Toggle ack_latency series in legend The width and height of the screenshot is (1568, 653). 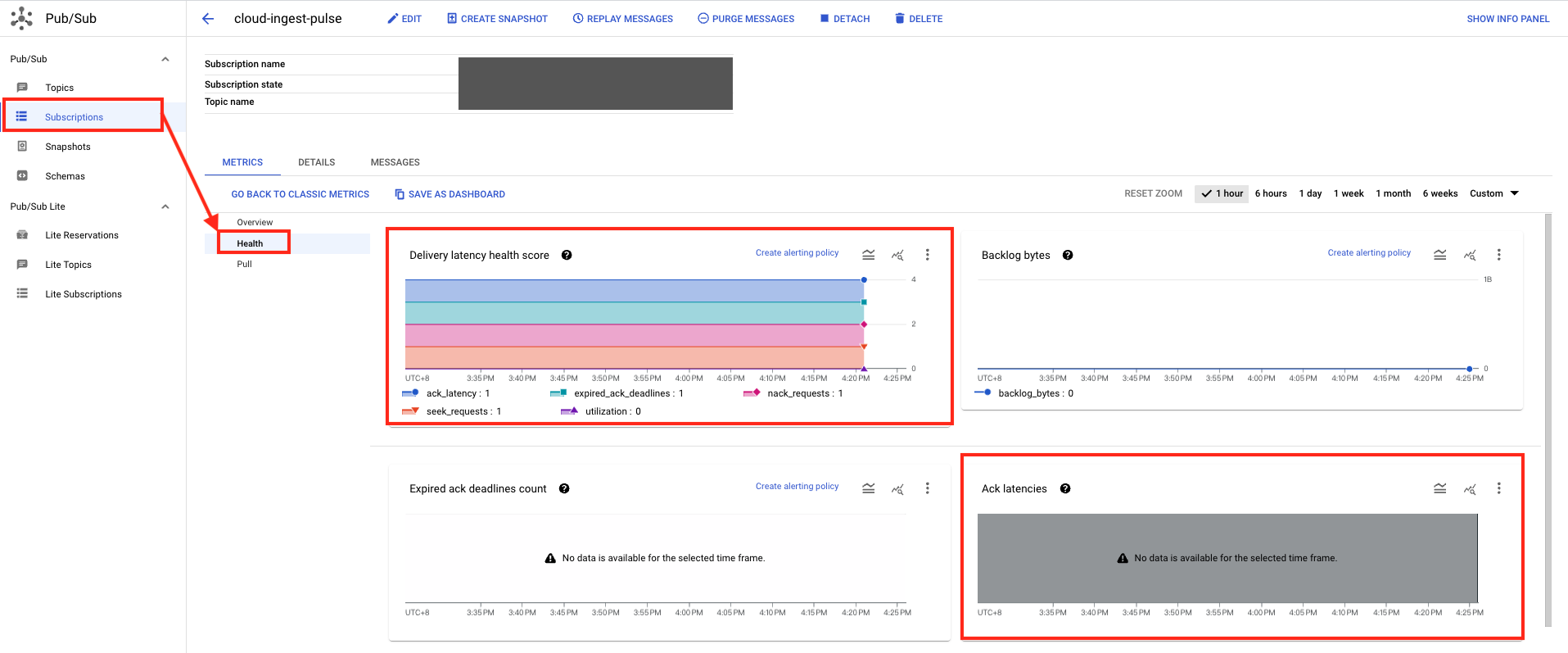446,393
